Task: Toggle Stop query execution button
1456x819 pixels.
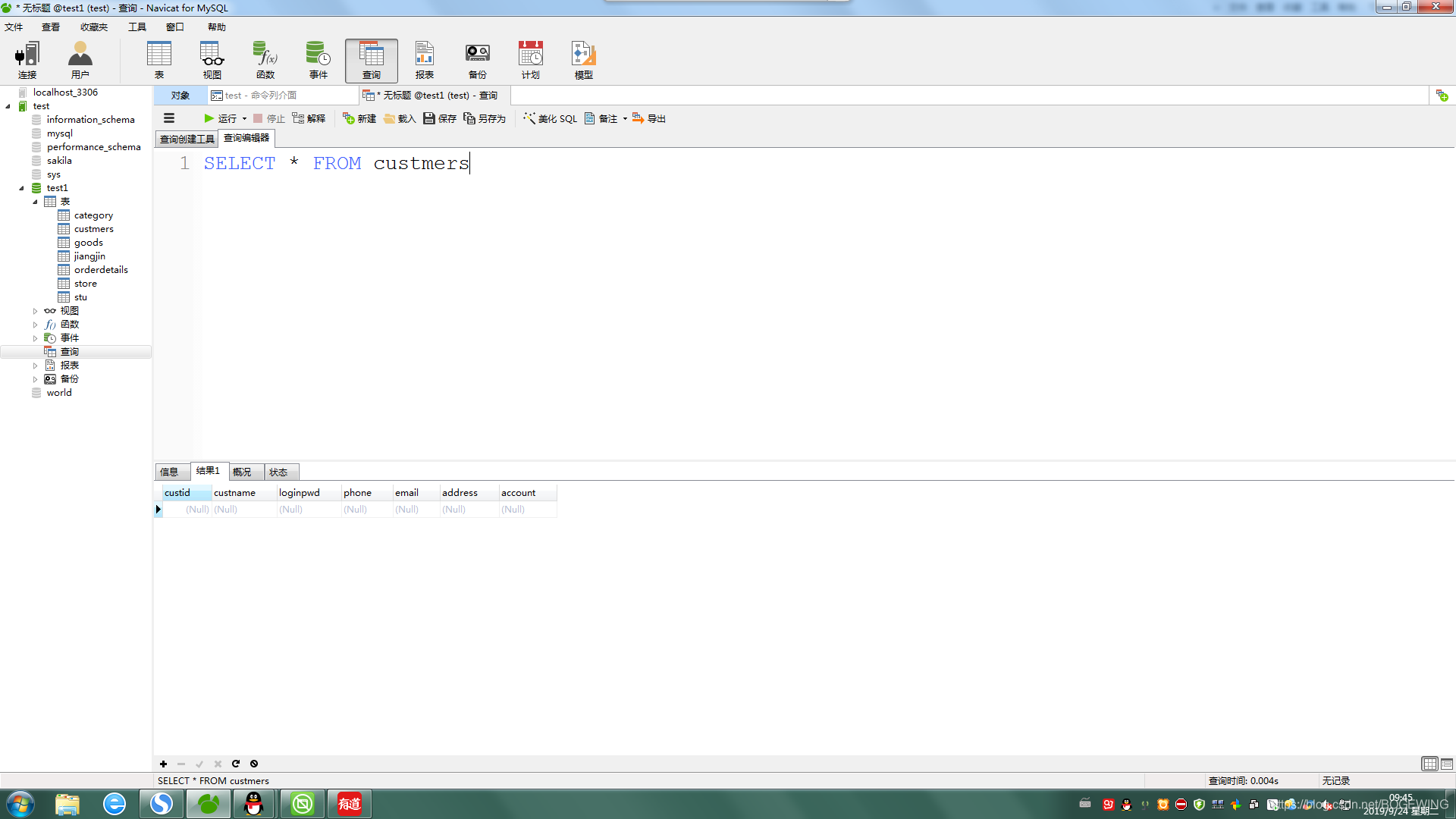Action: [271, 118]
